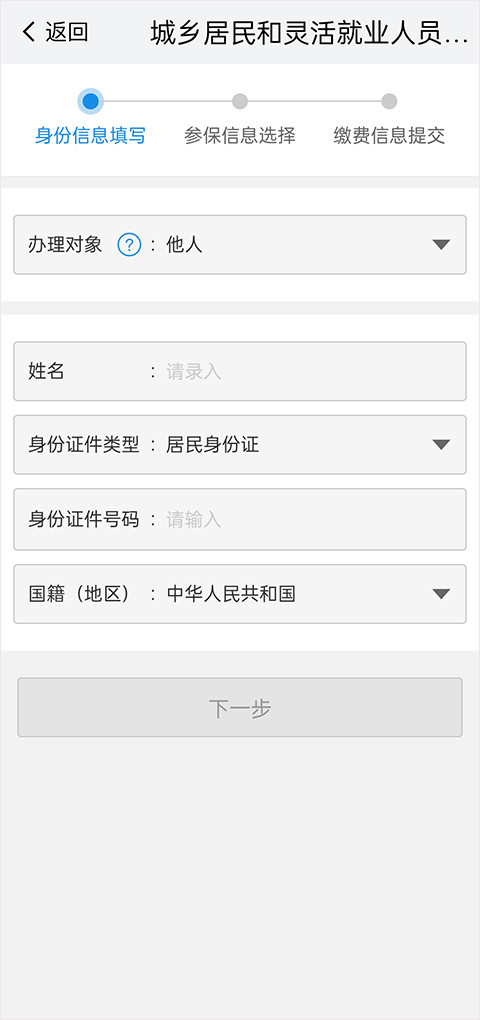
Task: Click the page title 城乡居民和灵活就业人员
Action: click(309, 33)
